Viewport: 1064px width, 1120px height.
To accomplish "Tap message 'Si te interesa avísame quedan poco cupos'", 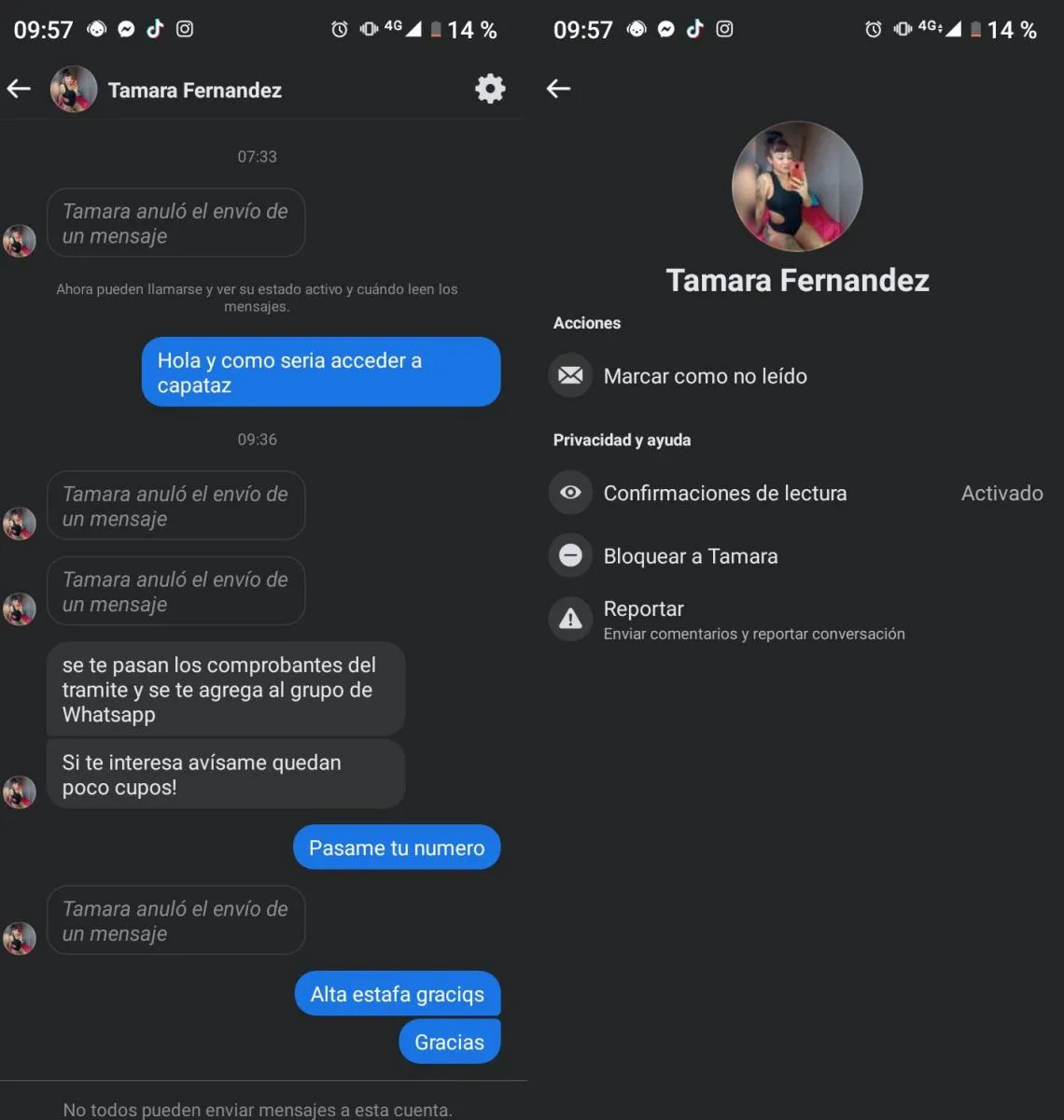I will click(x=226, y=775).
